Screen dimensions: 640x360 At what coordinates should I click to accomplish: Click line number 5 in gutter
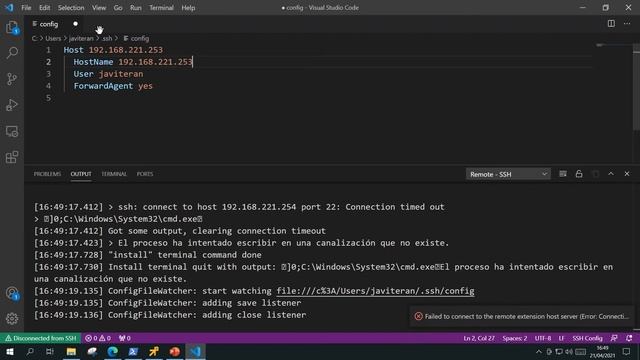coord(48,98)
